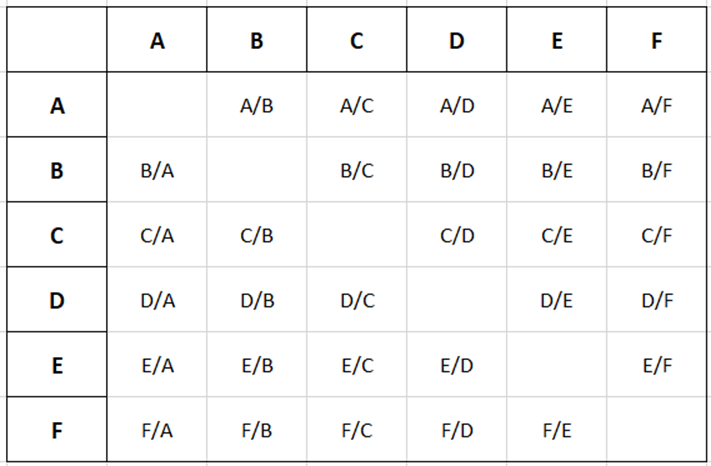The width and height of the screenshot is (711, 466).
Task: Select the D/F cell
Action: pyautogui.click(x=656, y=300)
